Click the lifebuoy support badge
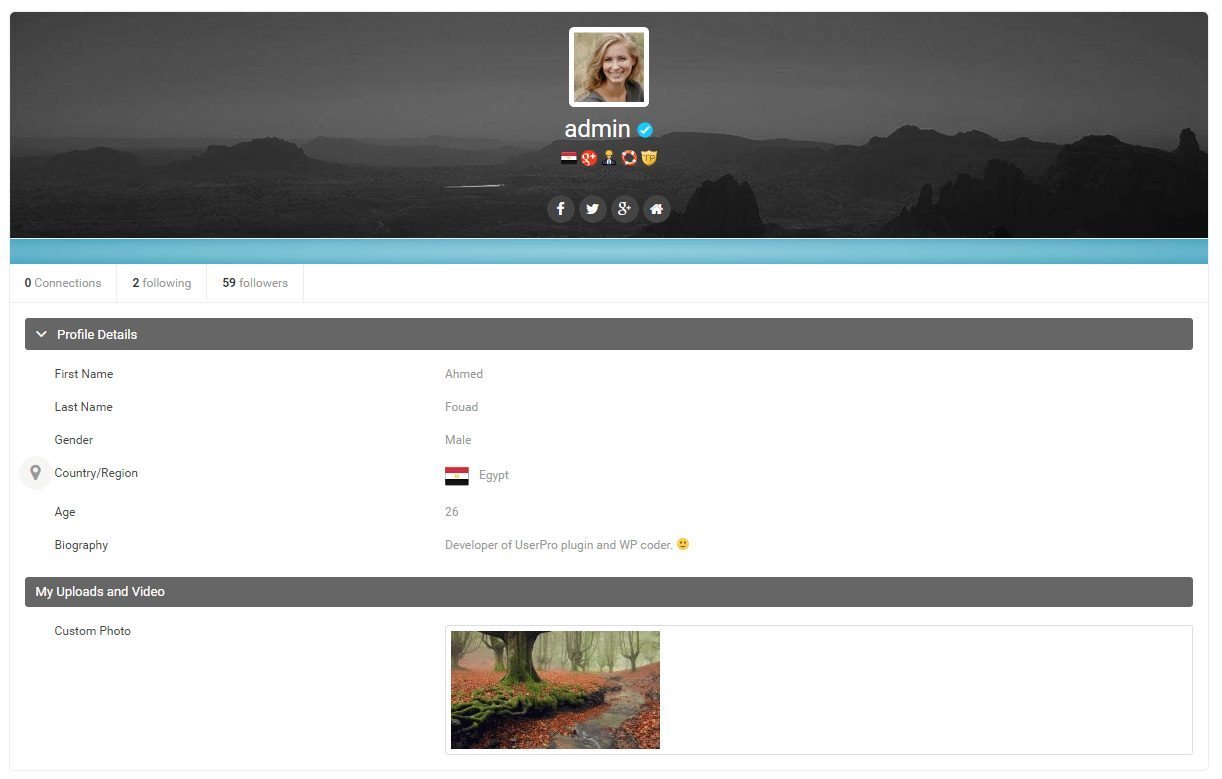The image size is (1222, 779). (x=628, y=158)
